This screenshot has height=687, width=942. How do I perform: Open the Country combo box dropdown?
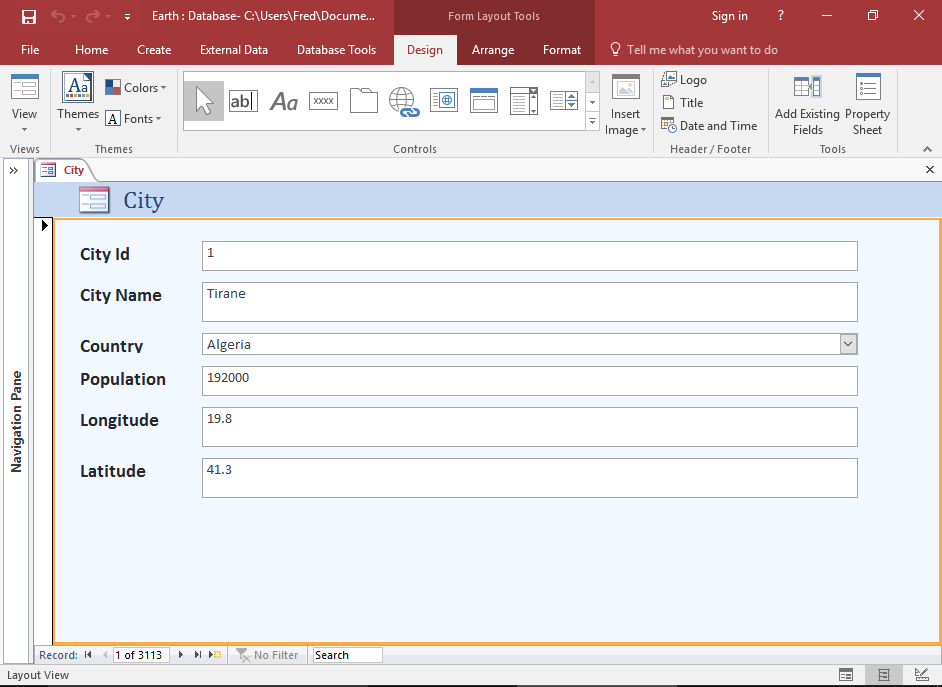pyautogui.click(x=848, y=344)
